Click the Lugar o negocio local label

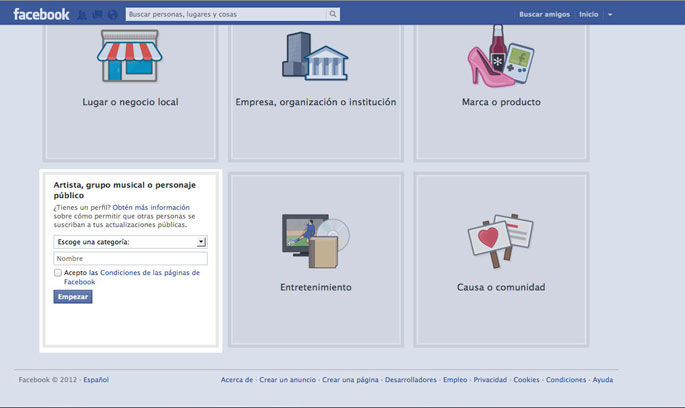(130, 102)
